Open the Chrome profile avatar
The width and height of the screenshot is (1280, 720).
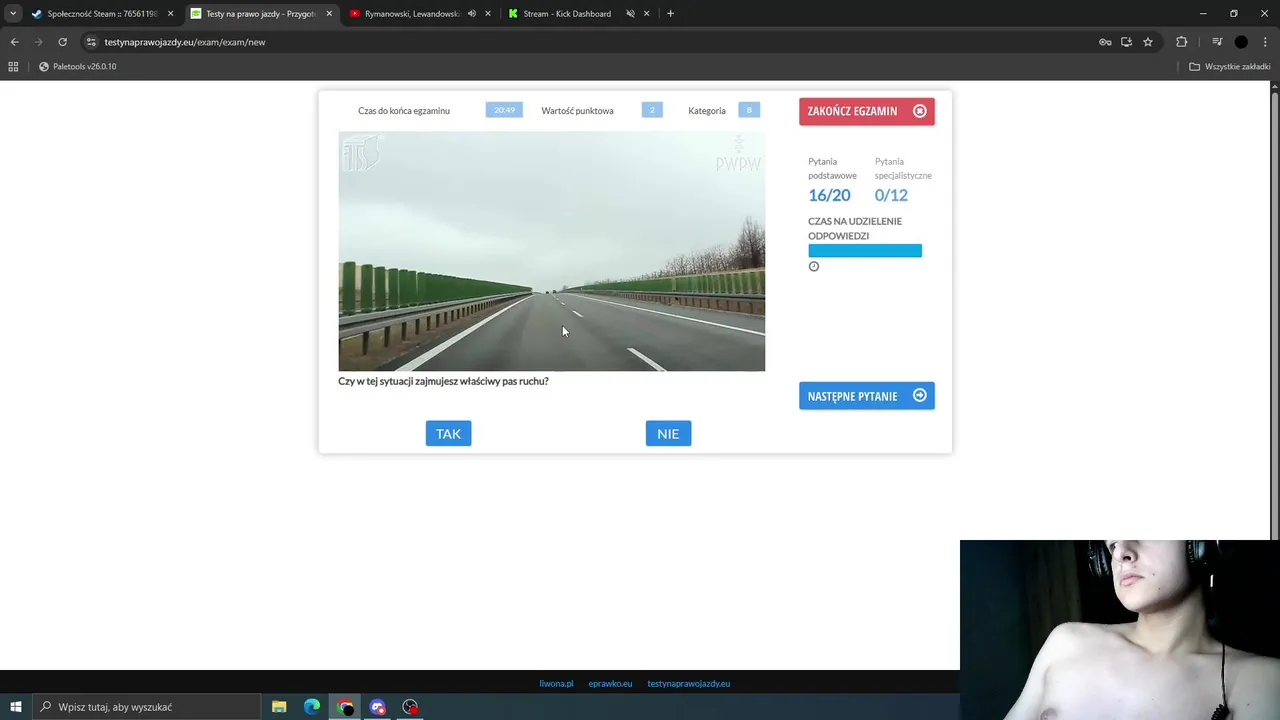tap(1241, 42)
